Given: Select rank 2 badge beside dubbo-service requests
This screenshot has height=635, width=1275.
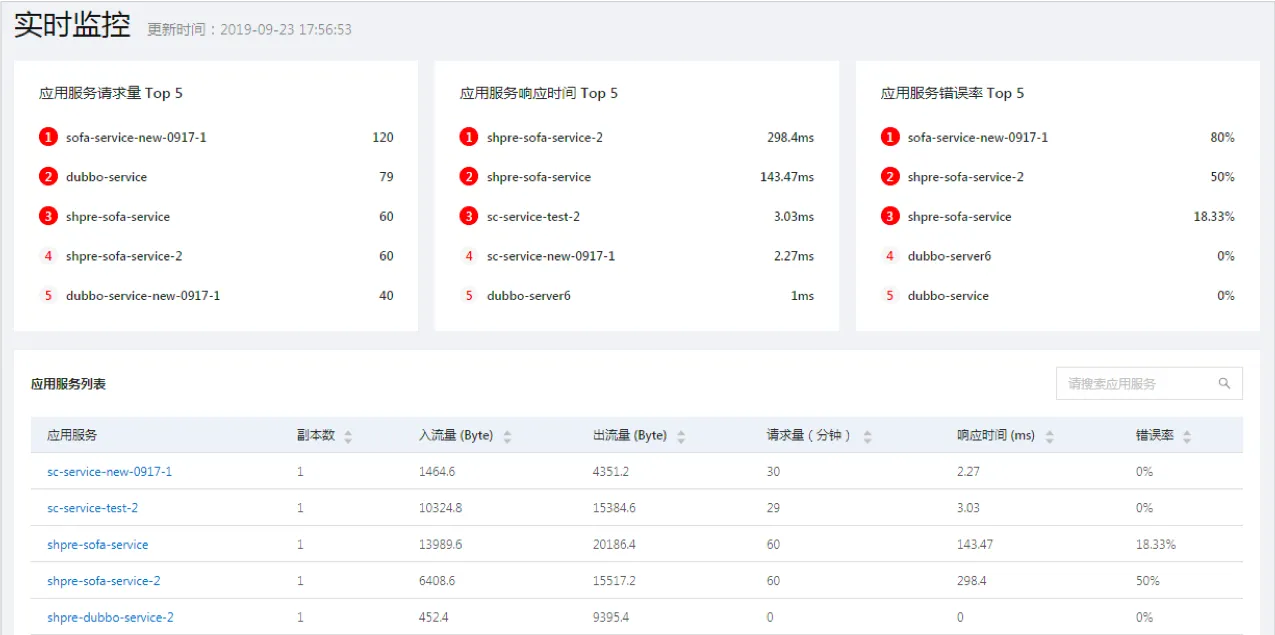Looking at the screenshot, I should point(48,176).
